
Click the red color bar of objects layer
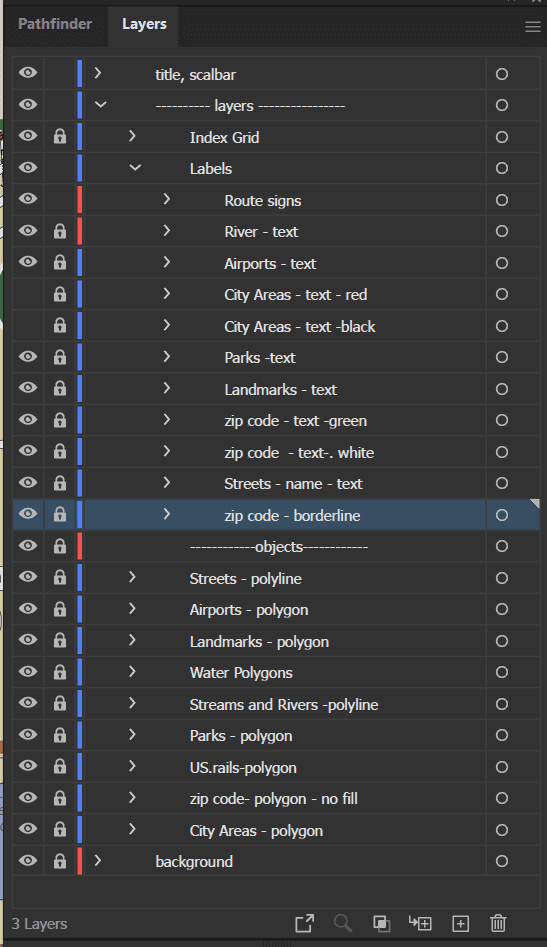[x=80, y=546]
